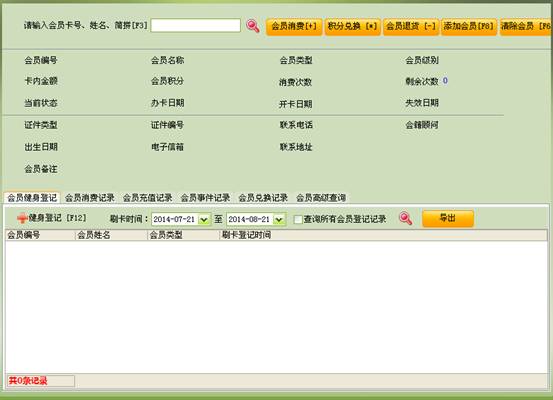Click the 会员退货 [-] button

pyautogui.click(x=411, y=27)
